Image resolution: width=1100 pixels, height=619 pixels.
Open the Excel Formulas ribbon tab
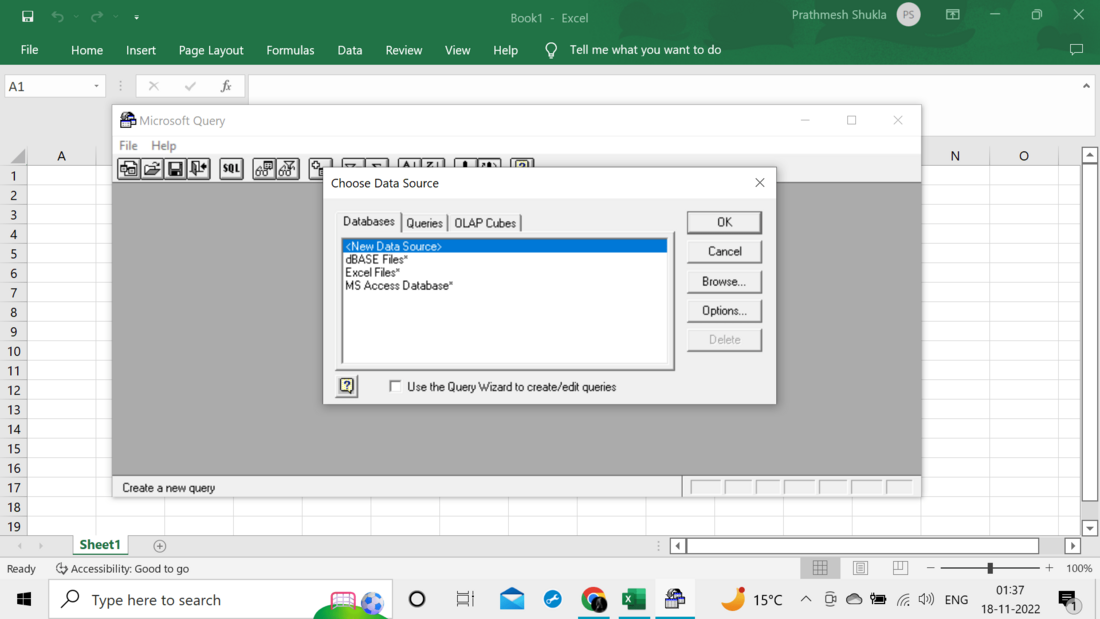pos(290,50)
